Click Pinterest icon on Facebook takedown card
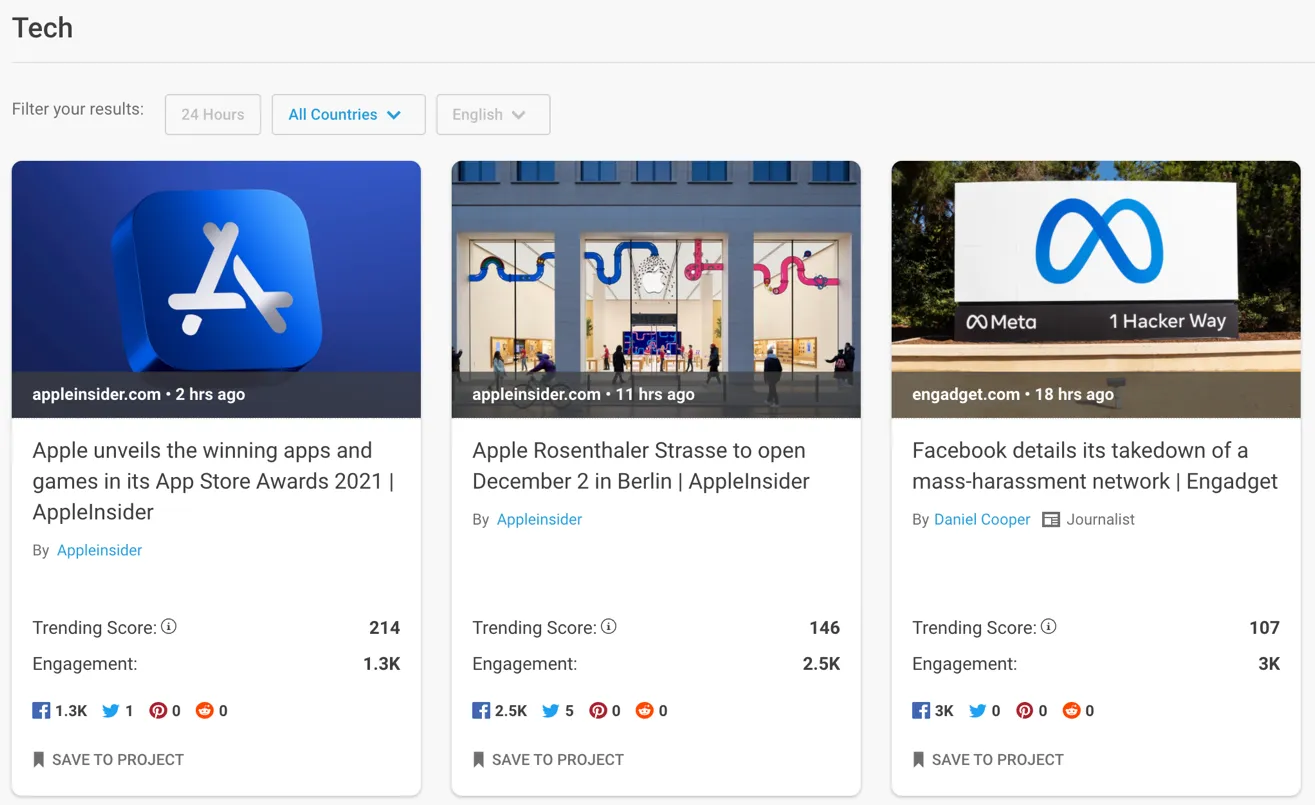This screenshot has height=805, width=1315. [x=1024, y=711]
